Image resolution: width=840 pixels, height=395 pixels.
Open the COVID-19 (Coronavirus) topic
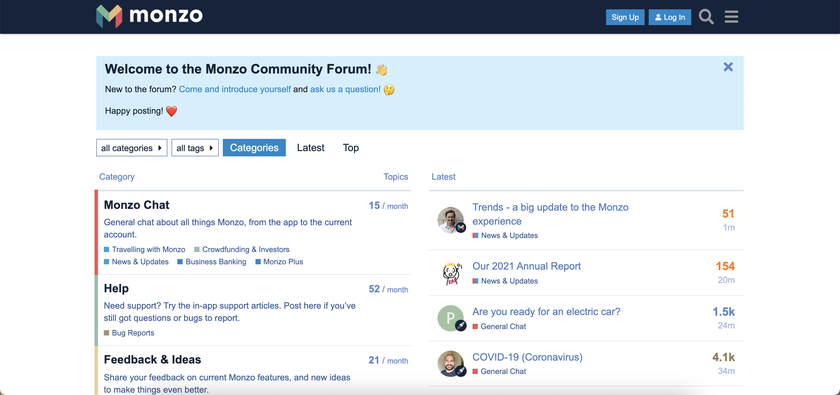[527, 357]
